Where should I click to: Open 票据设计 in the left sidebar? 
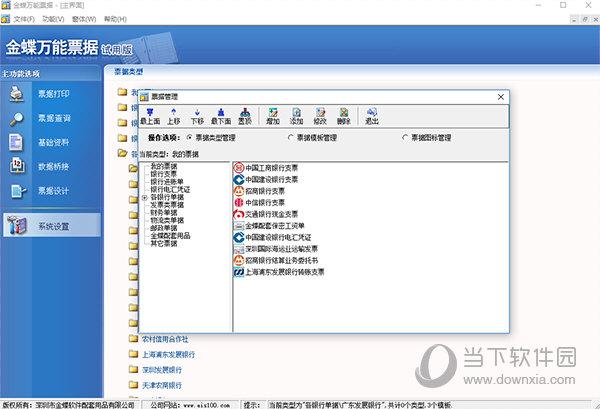[x=52, y=191]
